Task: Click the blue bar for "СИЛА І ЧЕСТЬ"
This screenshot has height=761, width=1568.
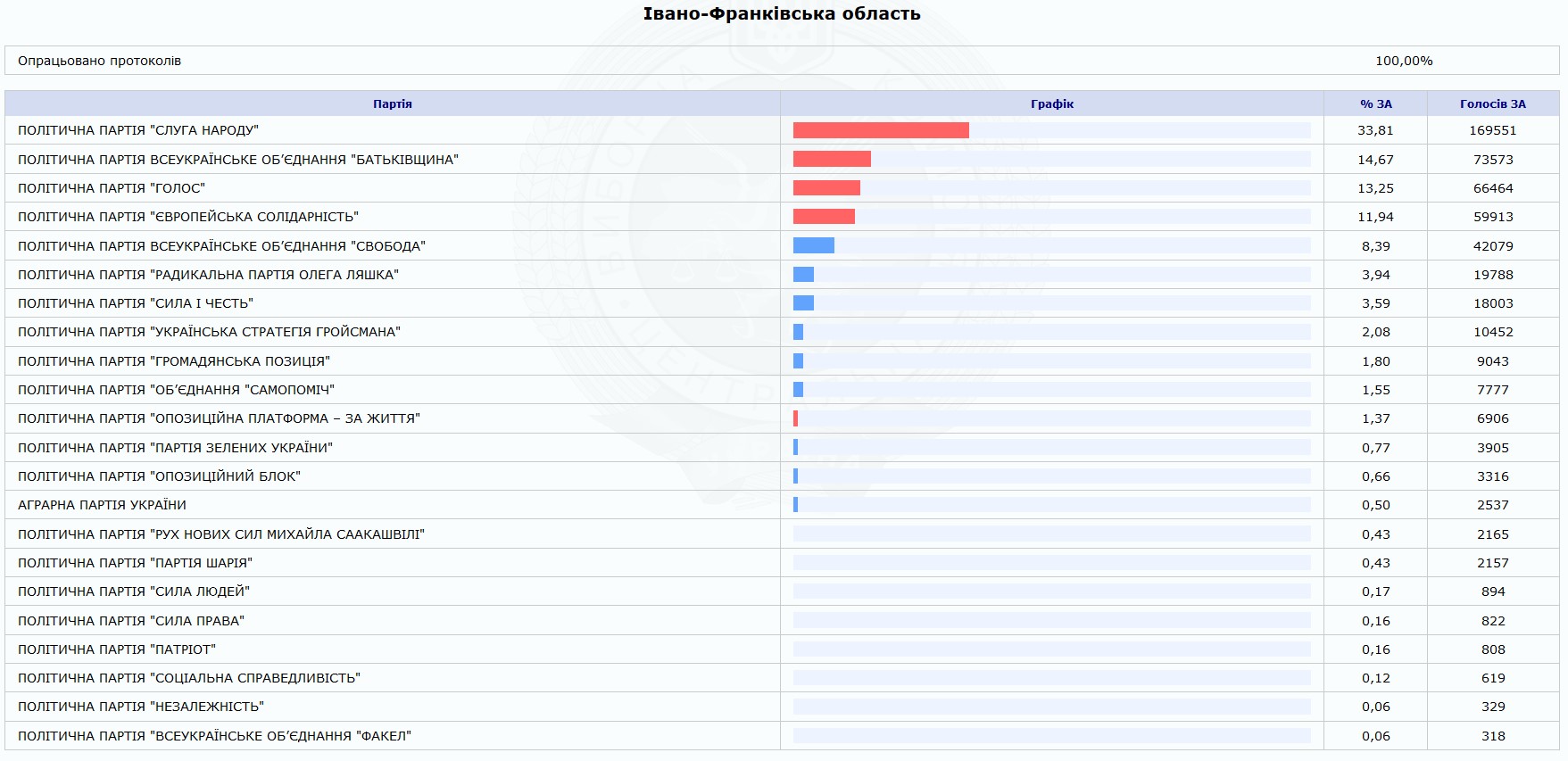Action: click(803, 303)
